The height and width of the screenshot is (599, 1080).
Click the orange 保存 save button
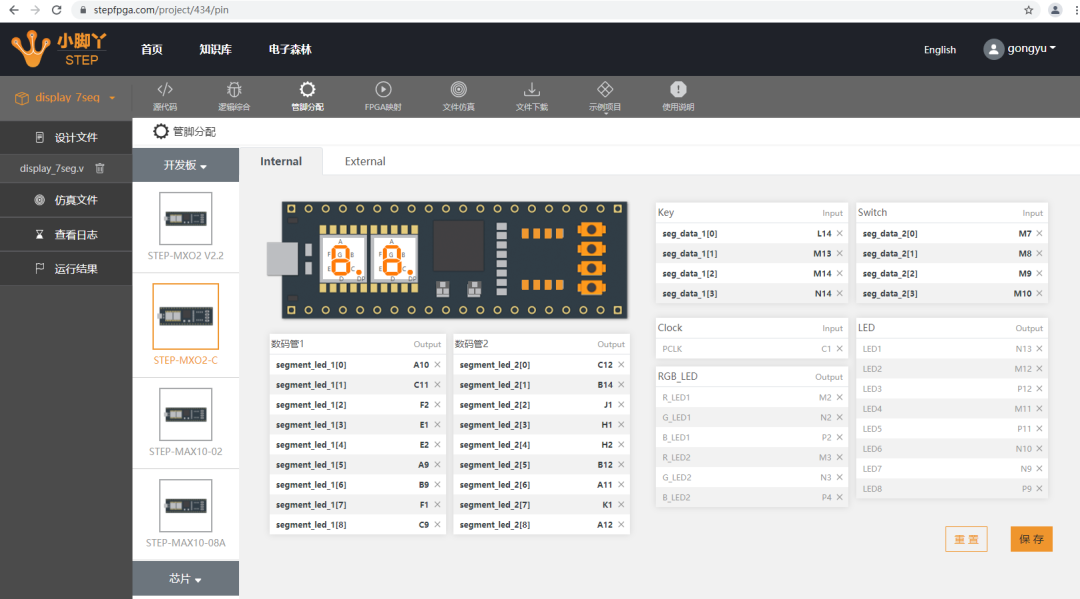click(1031, 539)
